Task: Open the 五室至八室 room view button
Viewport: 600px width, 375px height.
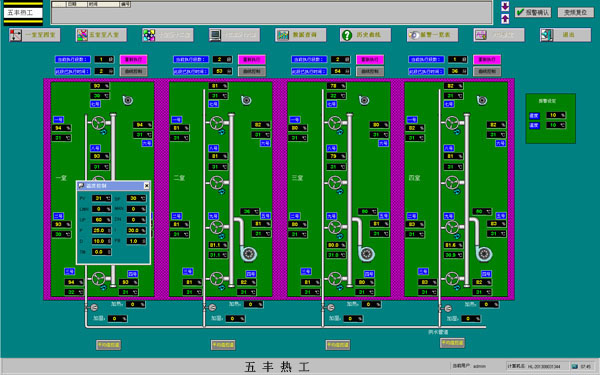Action: (101, 35)
